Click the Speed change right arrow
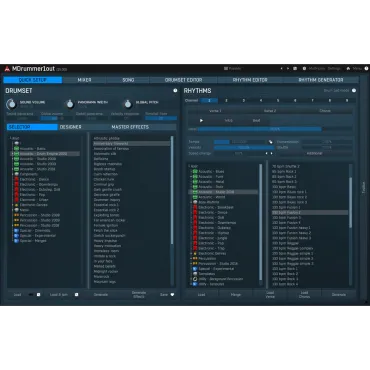 271,153
